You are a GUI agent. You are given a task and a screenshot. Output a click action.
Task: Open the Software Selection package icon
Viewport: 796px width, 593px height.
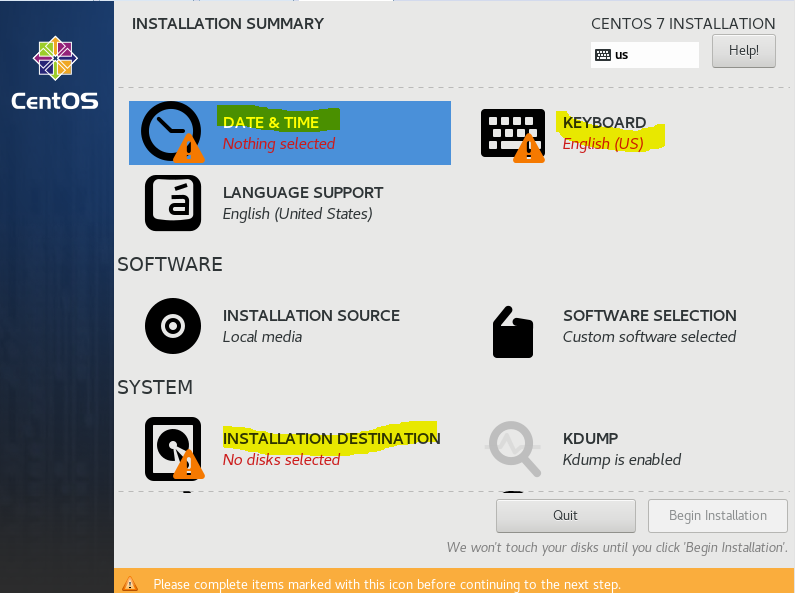[x=513, y=332]
